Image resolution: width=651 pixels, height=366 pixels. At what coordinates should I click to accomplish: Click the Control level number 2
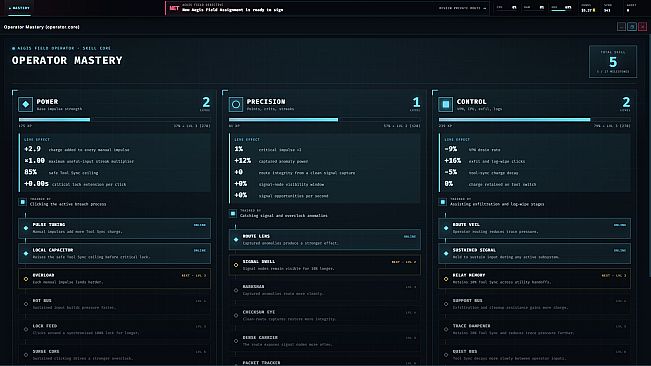(626, 102)
